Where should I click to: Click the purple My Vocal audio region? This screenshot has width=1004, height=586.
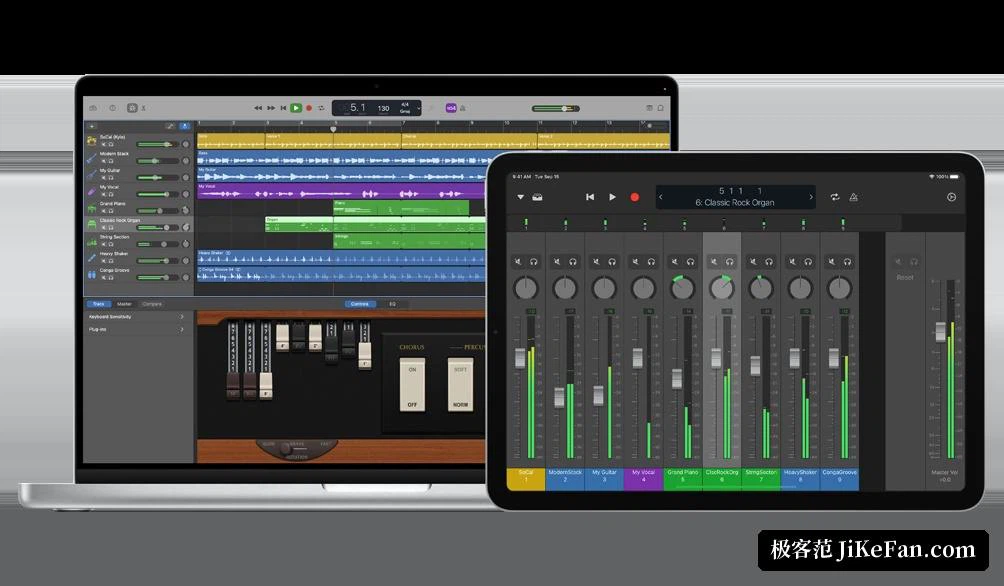coord(341,191)
